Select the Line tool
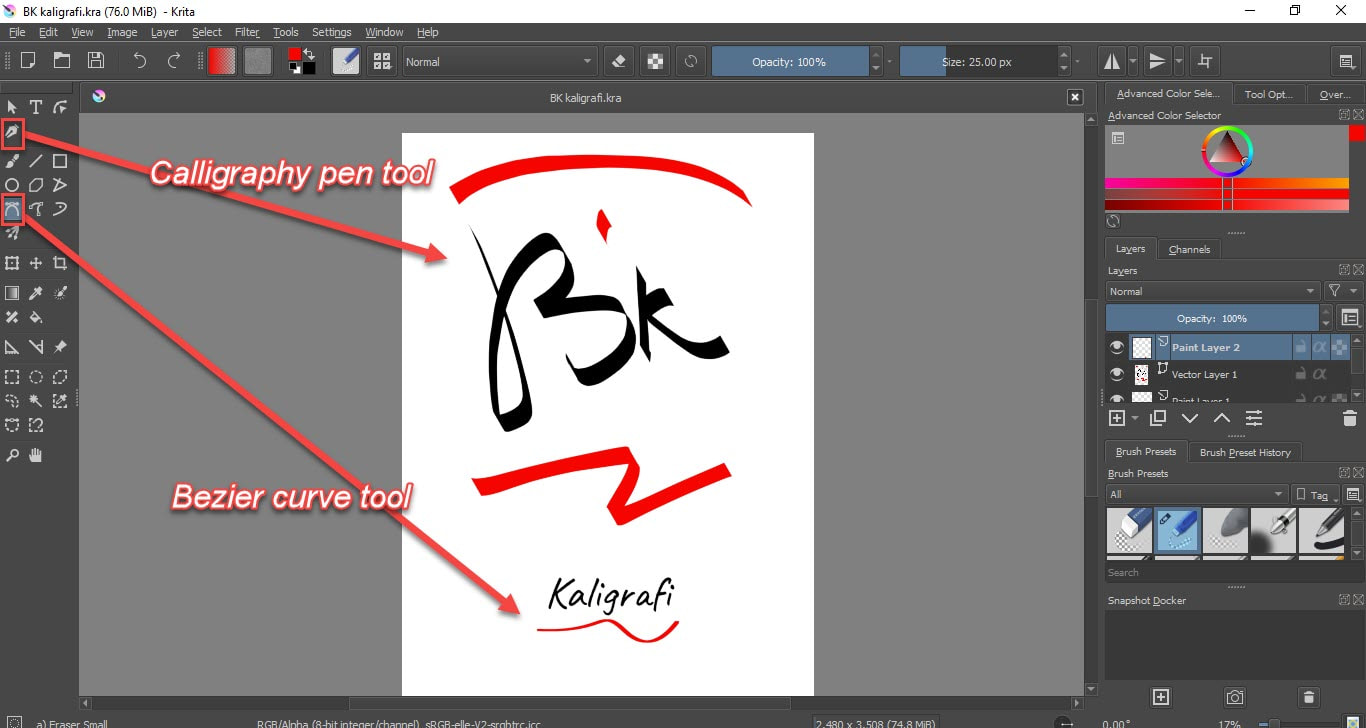The image size is (1366, 728). [x=36, y=160]
